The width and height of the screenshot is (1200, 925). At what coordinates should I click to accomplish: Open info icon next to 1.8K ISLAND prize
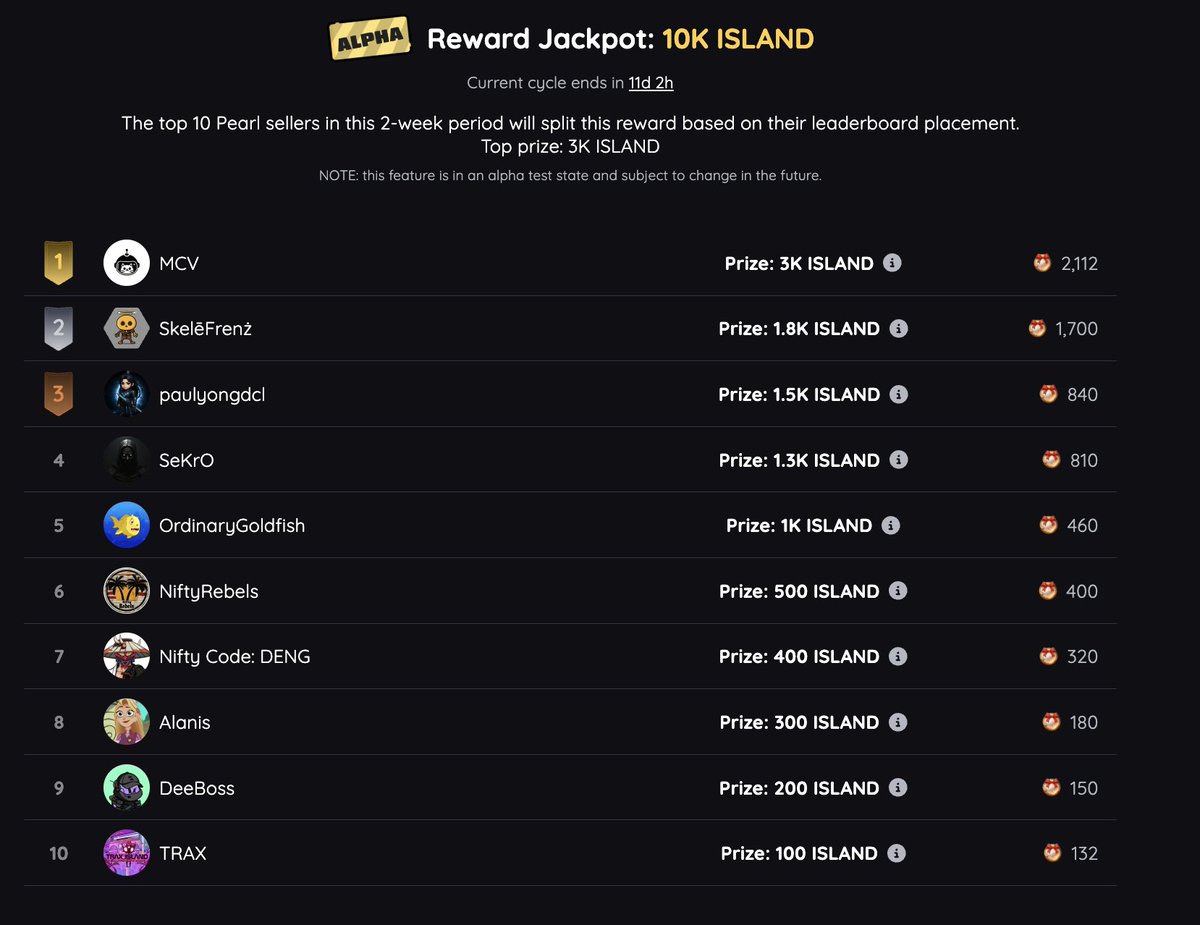tap(899, 328)
